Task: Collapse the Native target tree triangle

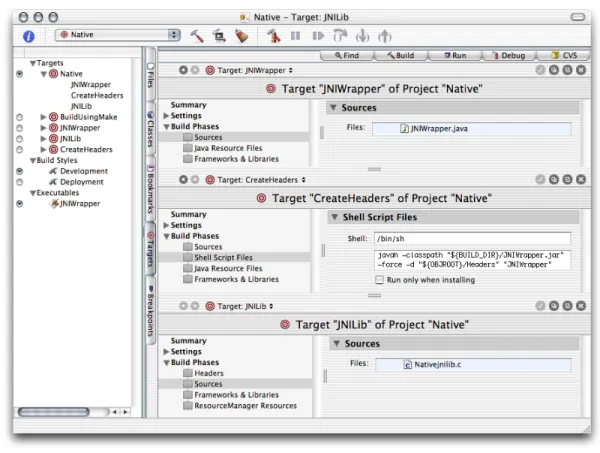Action: coord(44,74)
